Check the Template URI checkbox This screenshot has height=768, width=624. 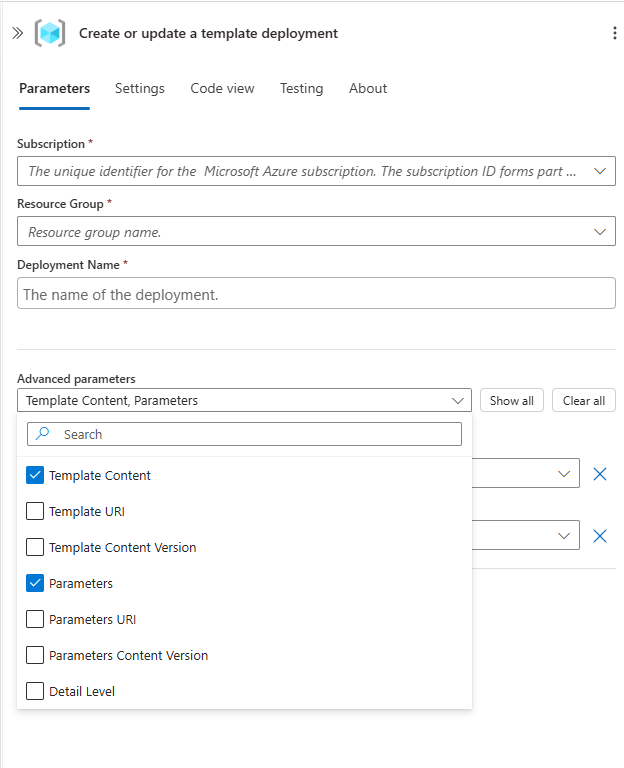(35, 511)
